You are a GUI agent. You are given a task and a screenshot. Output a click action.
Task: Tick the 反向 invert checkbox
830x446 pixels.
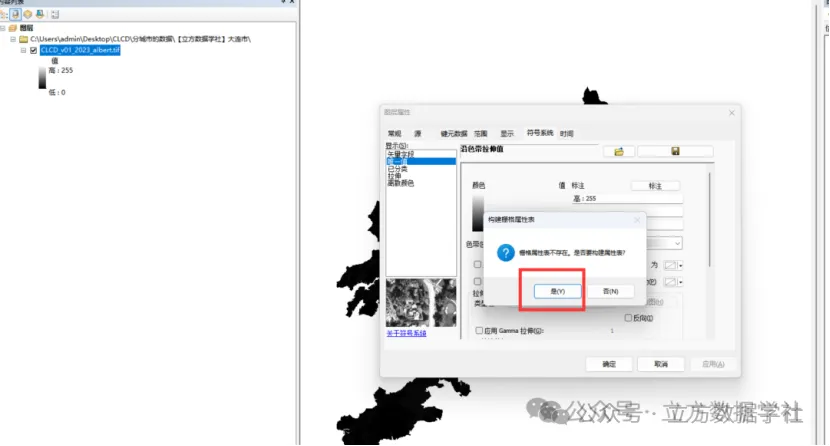(628, 318)
